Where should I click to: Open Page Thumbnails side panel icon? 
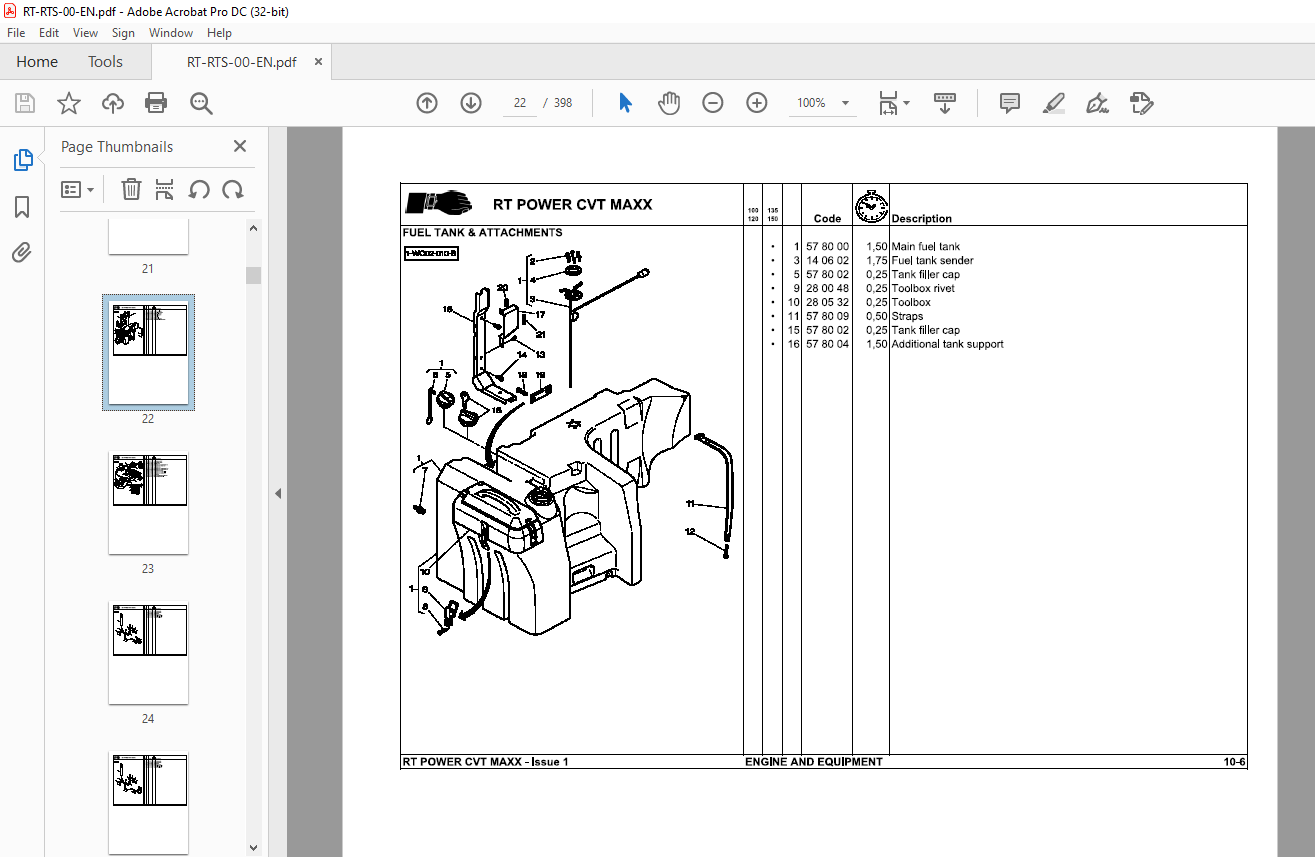22,160
